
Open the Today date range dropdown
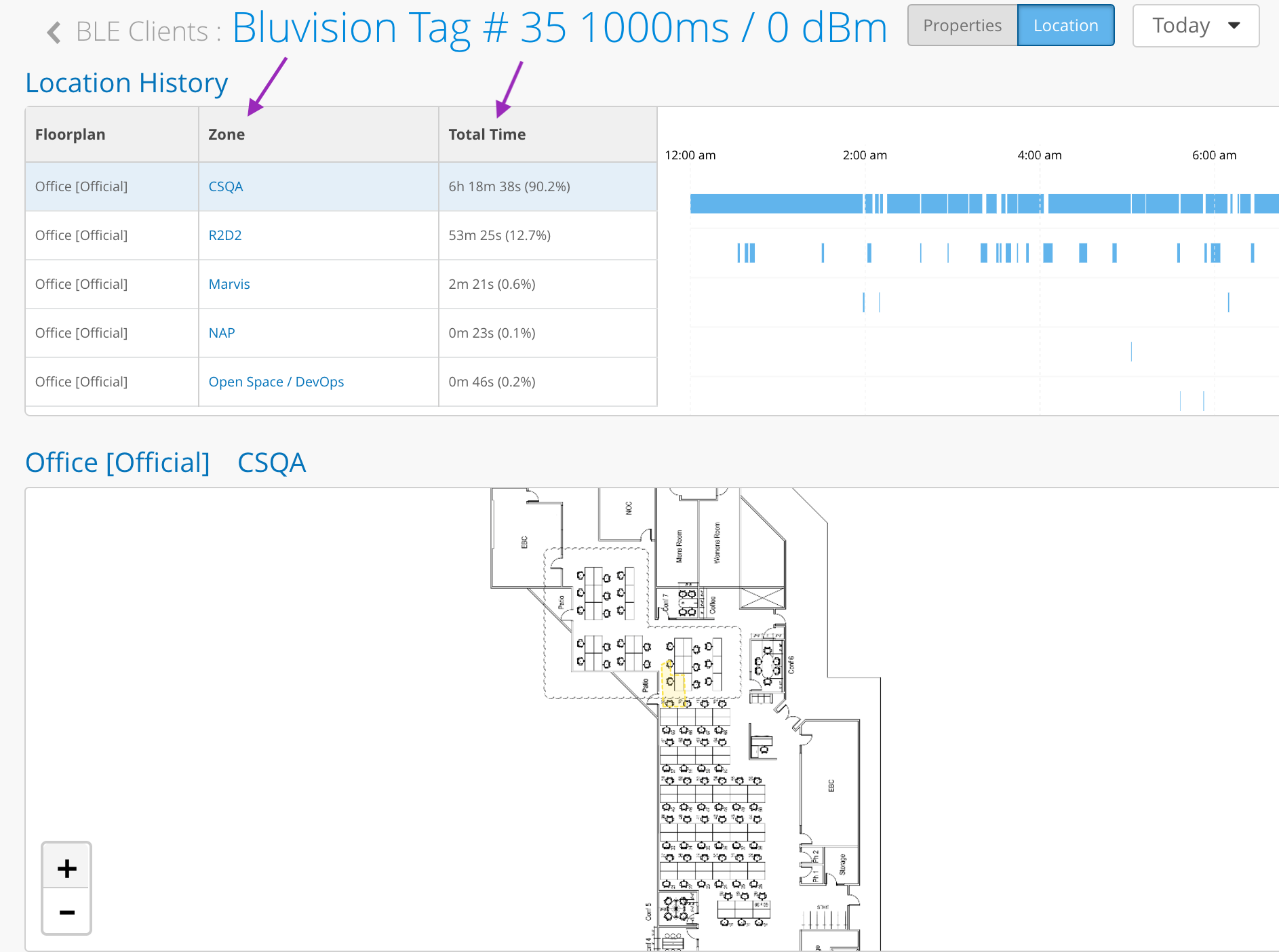click(x=1195, y=26)
